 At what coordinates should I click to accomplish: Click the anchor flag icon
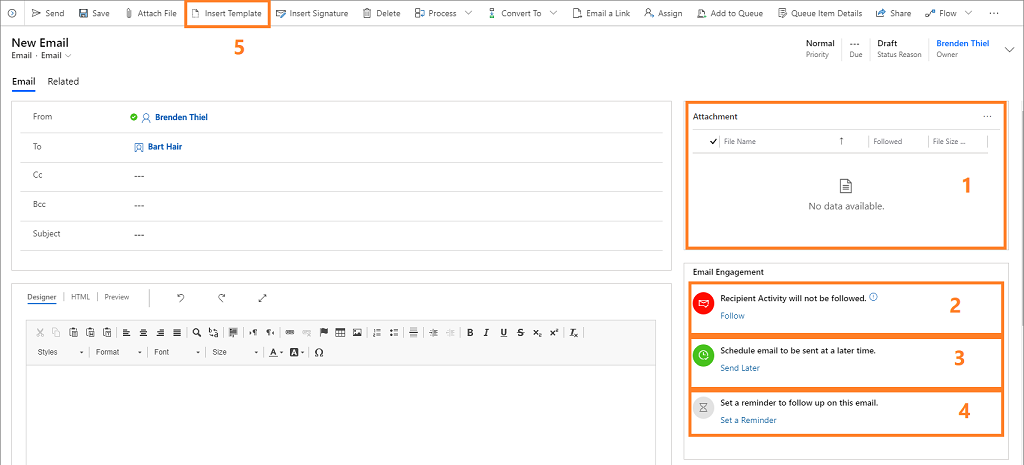coord(323,332)
